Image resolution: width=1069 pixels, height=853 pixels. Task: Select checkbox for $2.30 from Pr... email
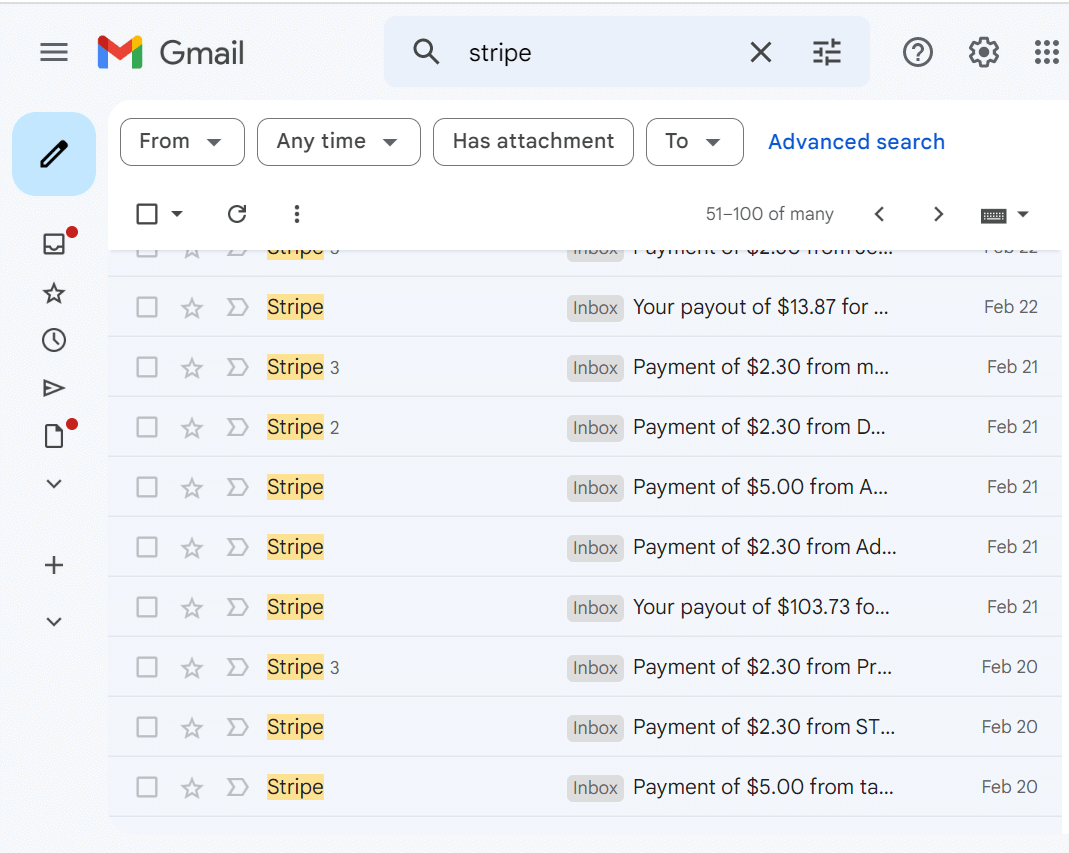click(147, 668)
